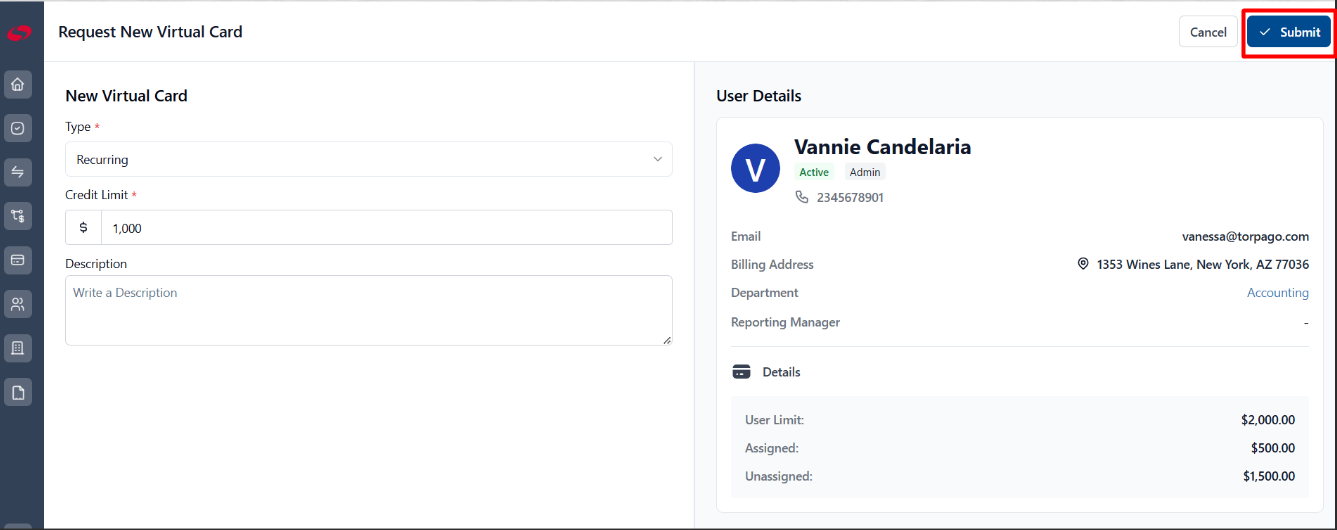Submit the virtual card request

tap(1289, 32)
